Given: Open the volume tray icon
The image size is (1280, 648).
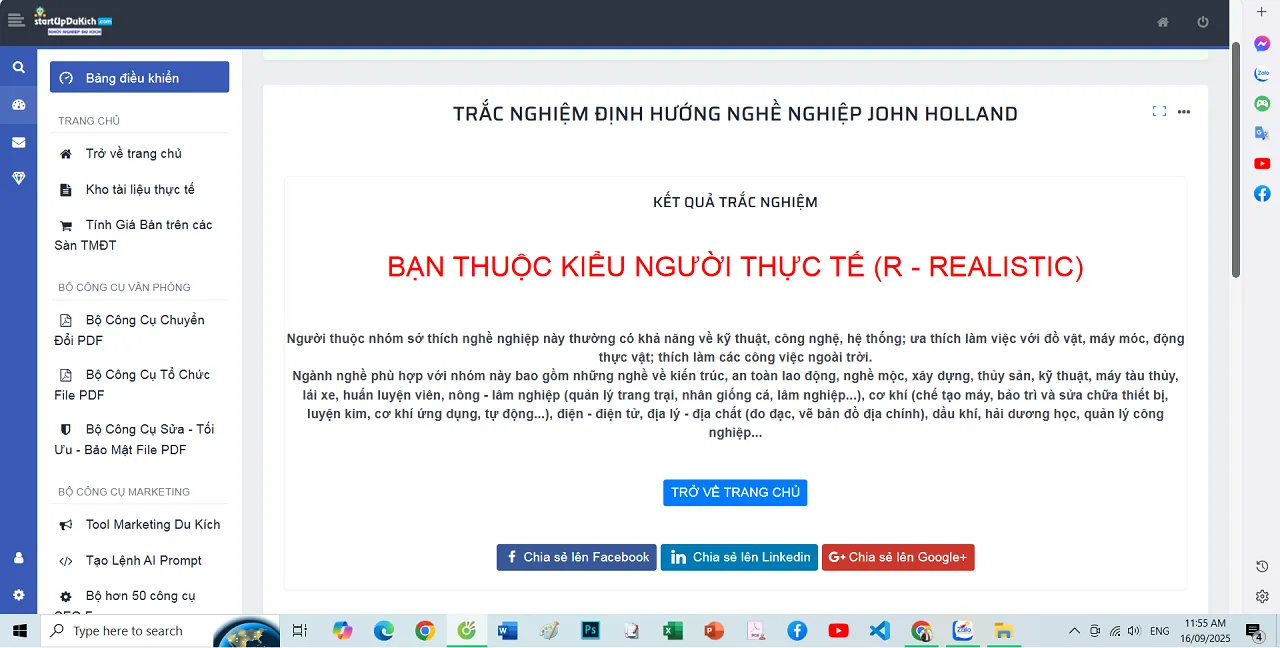Looking at the screenshot, I should (1134, 631).
